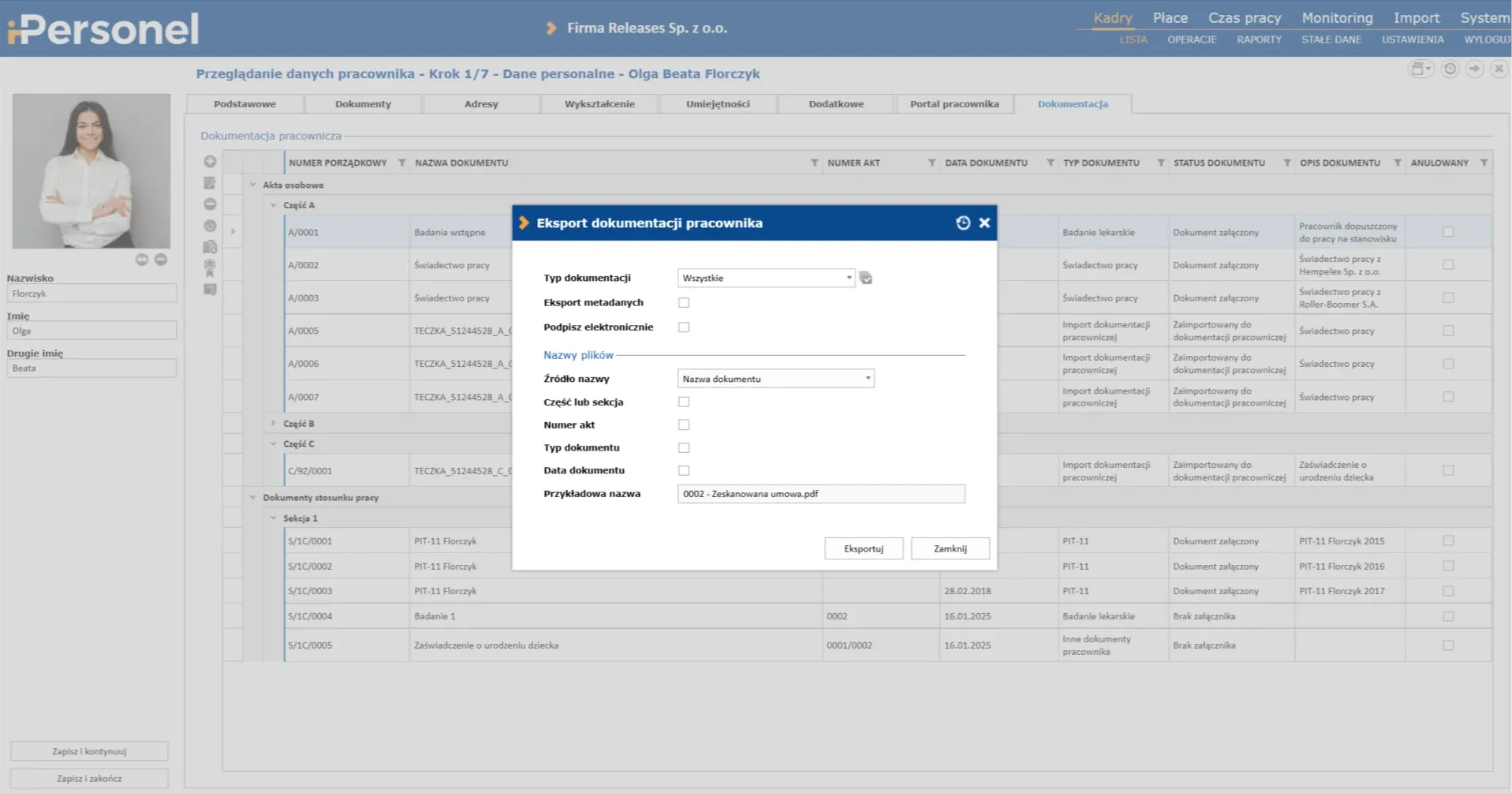Click the remove document minus icon
1512x793 pixels.
click(210, 204)
